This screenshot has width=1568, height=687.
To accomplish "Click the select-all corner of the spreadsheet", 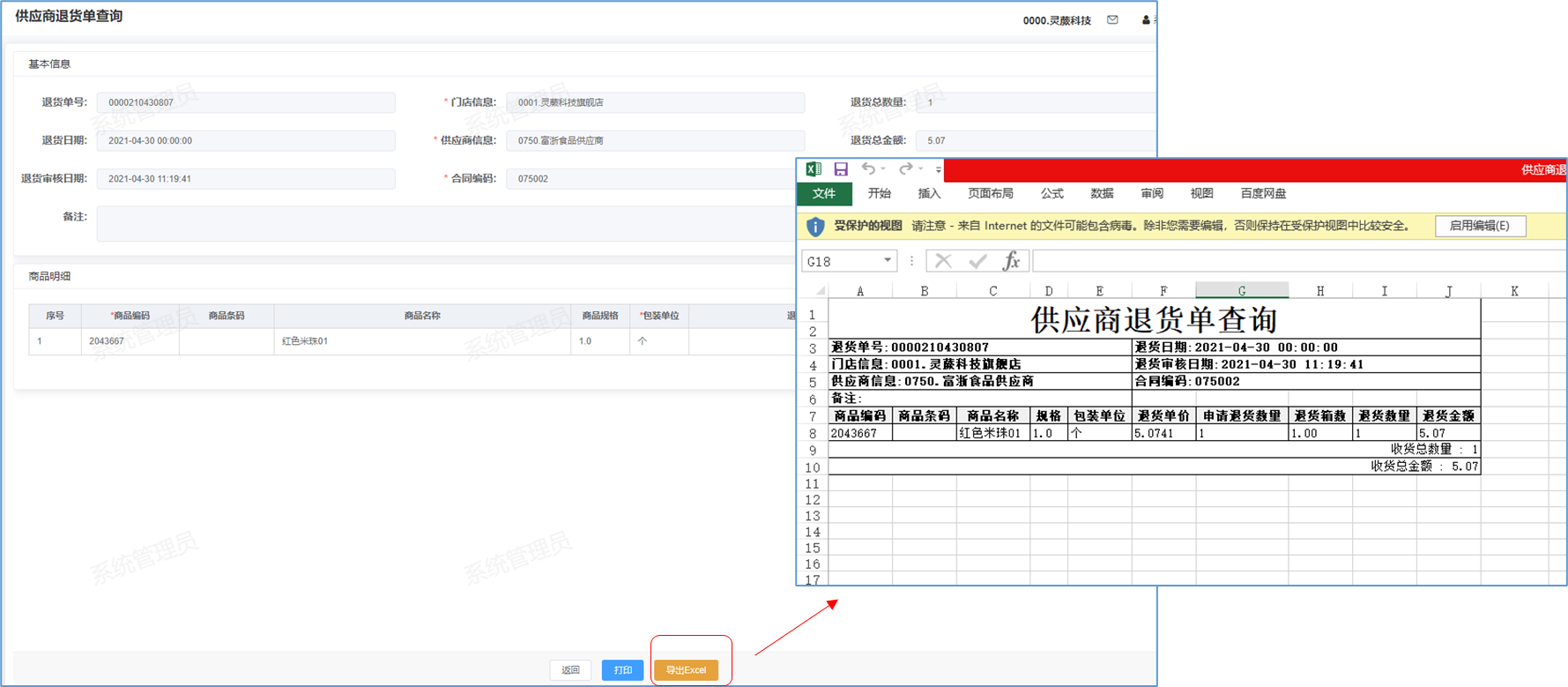I will pyautogui.click(x=820, y=291).
